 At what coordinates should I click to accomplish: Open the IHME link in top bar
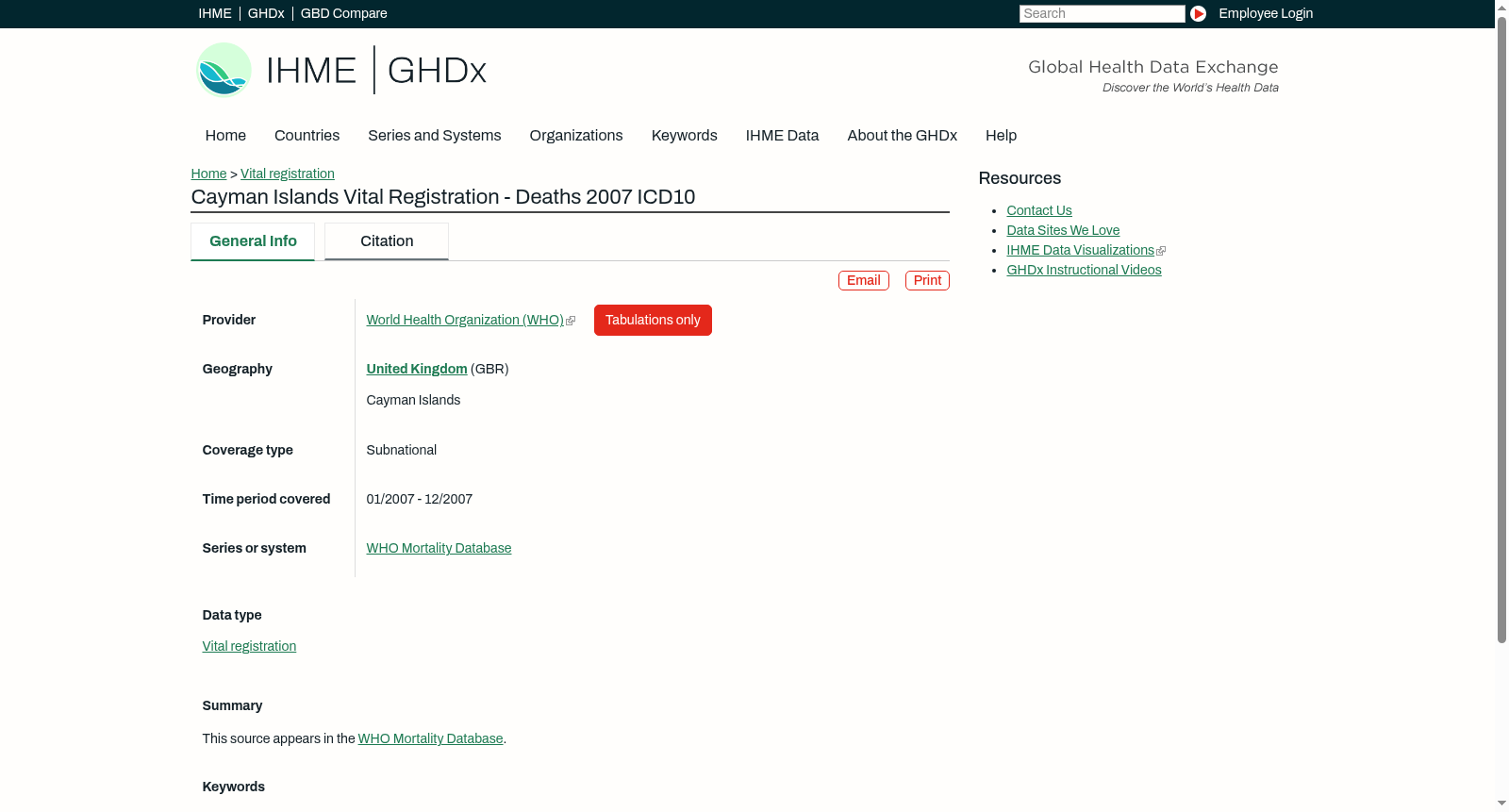point(215,13)
